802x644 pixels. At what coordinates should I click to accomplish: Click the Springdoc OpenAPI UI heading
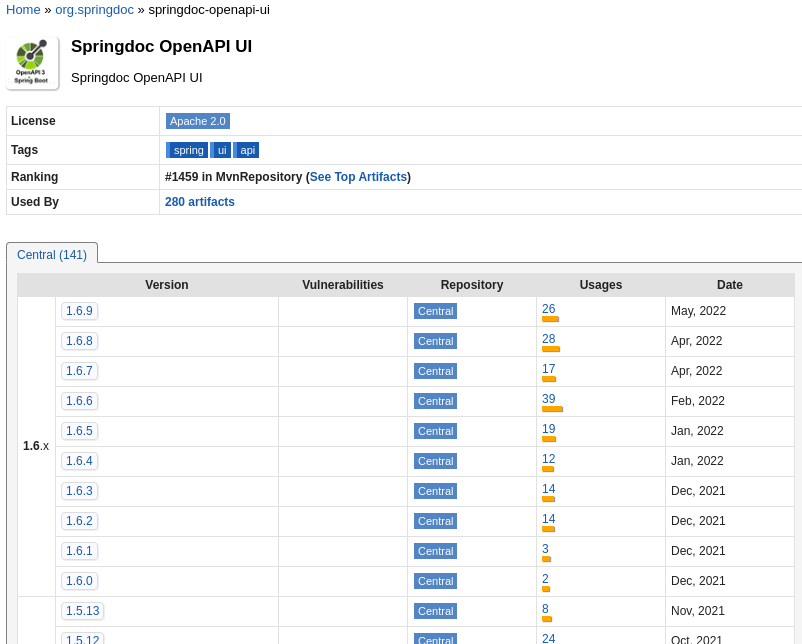coord(162,47)
